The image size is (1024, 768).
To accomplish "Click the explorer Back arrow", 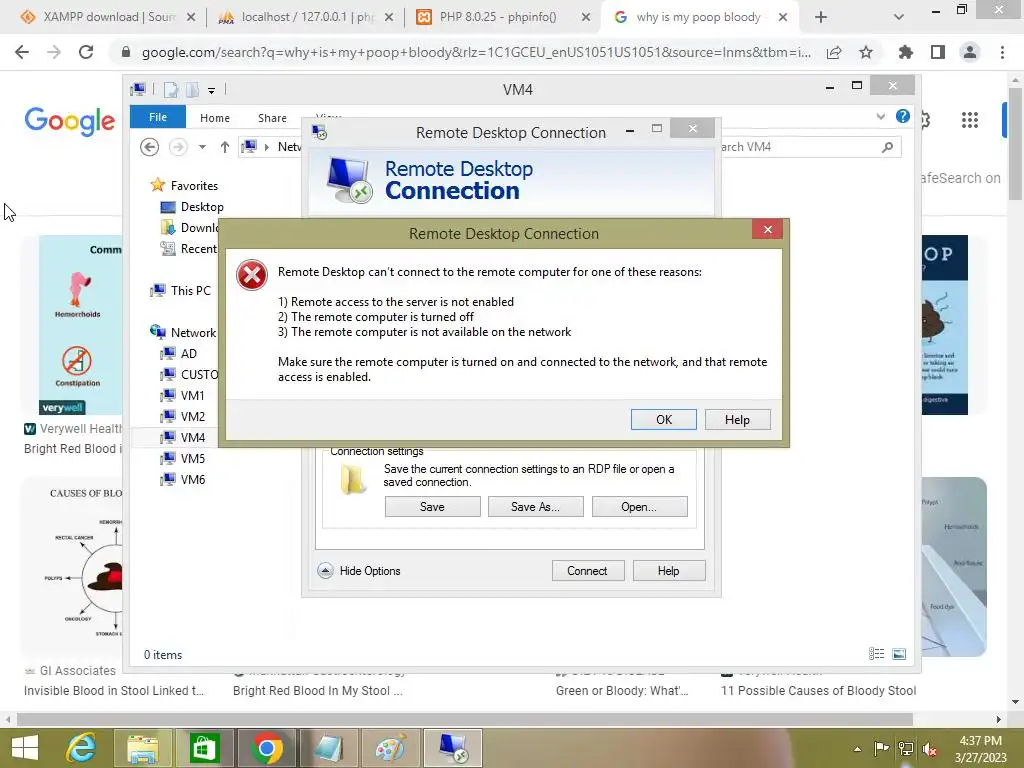I will tap(150, 147).
